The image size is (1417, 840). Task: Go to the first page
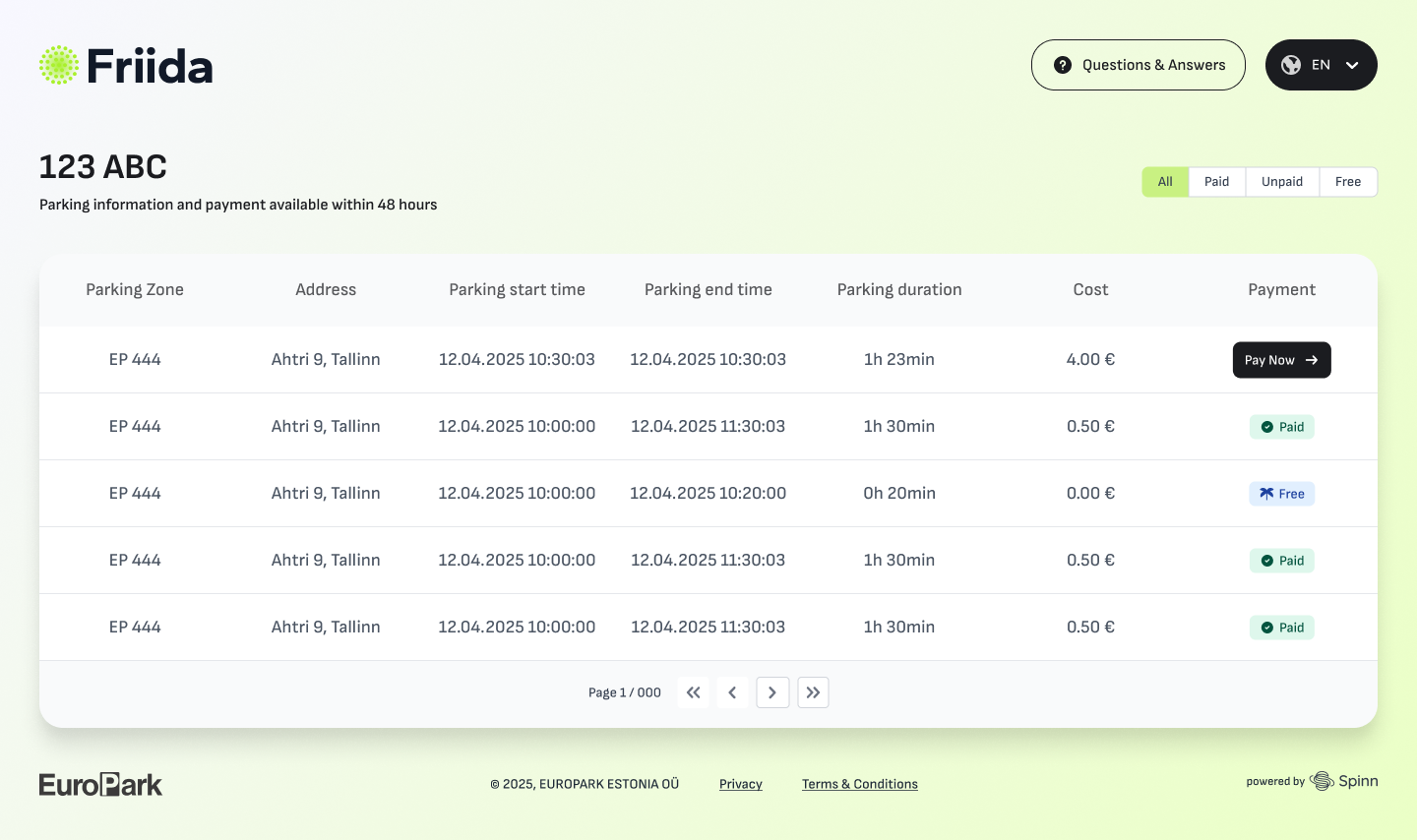coord(693,692)
